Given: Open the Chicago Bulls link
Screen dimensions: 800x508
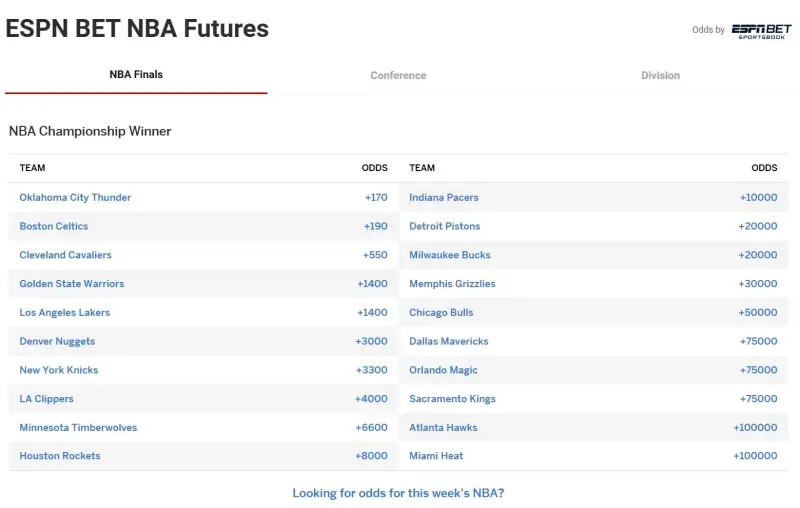Looking at the screenshot, I should click(441, 313).
